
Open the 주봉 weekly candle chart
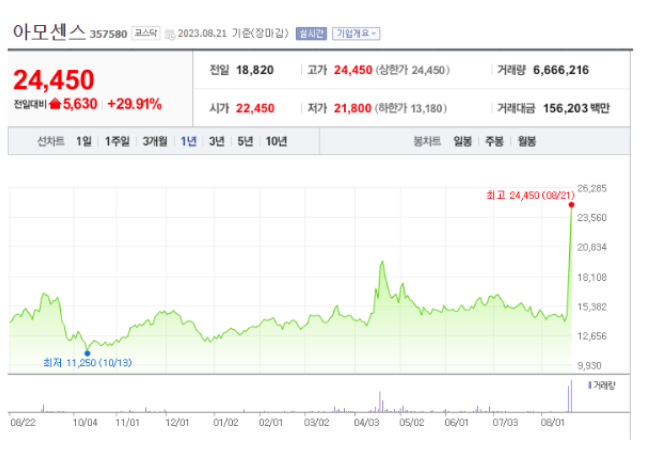494,141
